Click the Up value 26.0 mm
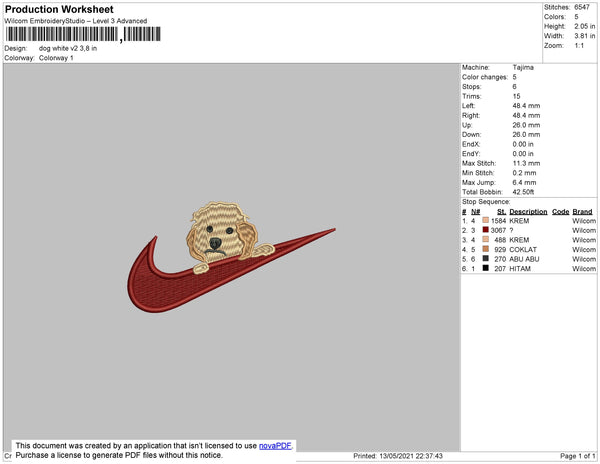Screen dimensions: 600x464 pyautogui.click(x=526, y=125)
